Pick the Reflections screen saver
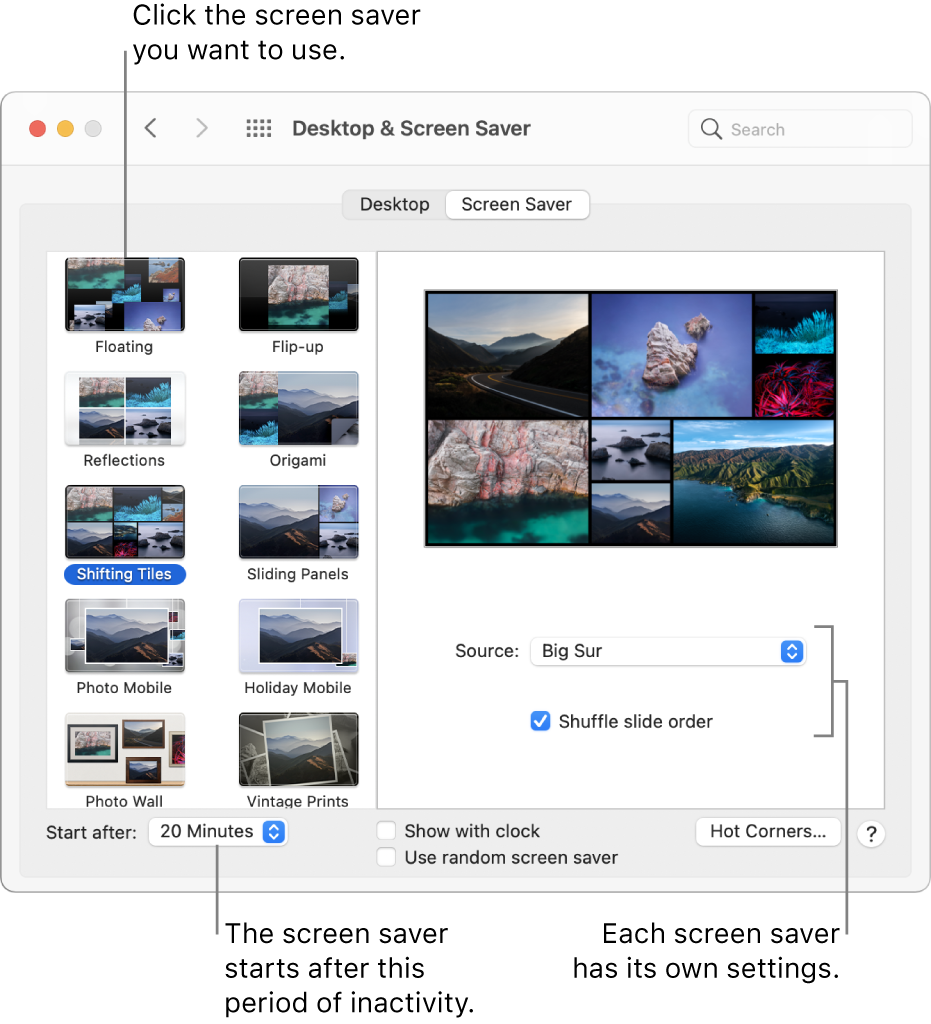Viewport: 931px width, 1024px height. click(124, 409)
